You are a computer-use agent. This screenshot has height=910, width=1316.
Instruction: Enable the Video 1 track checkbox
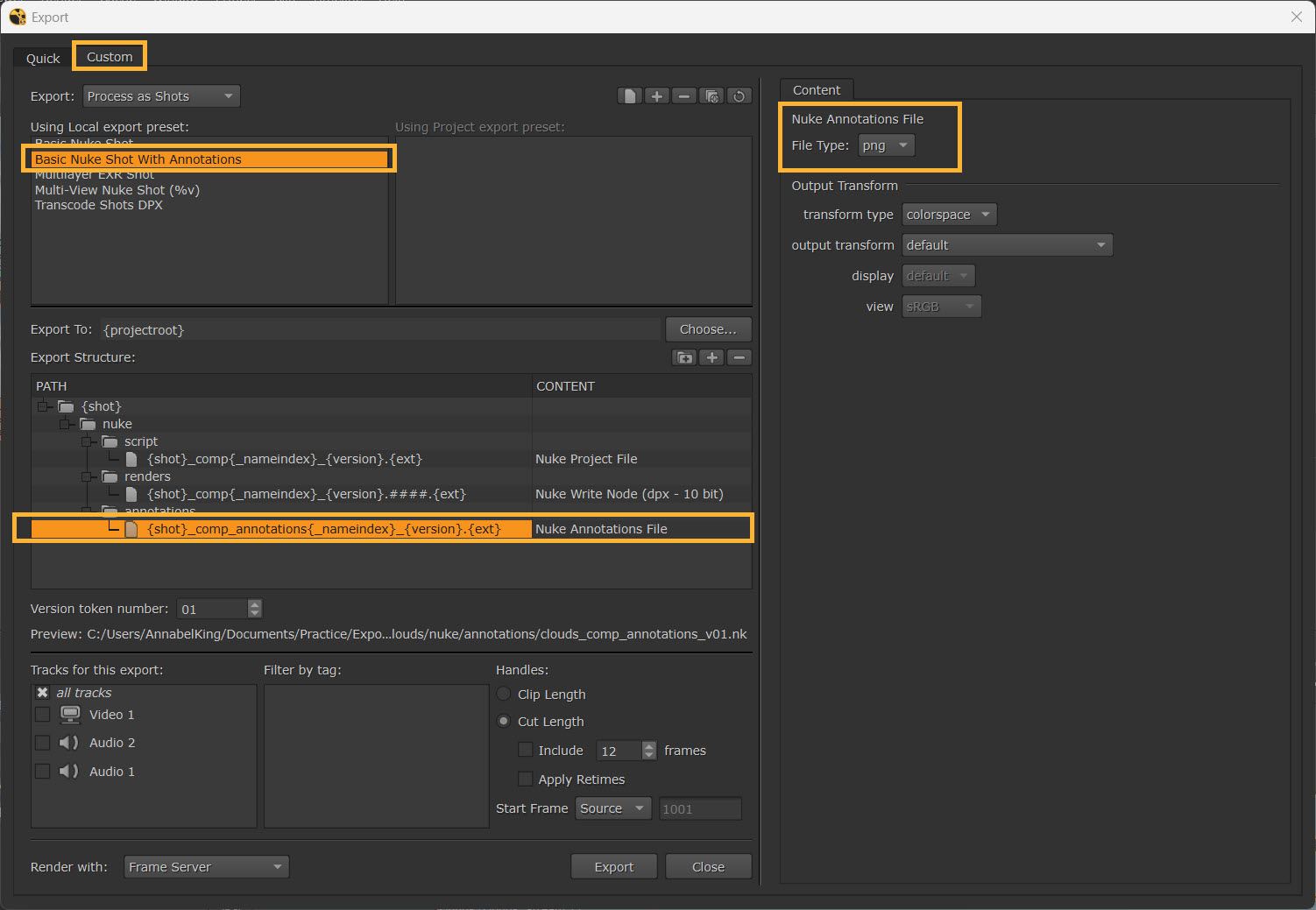point(42,715)
